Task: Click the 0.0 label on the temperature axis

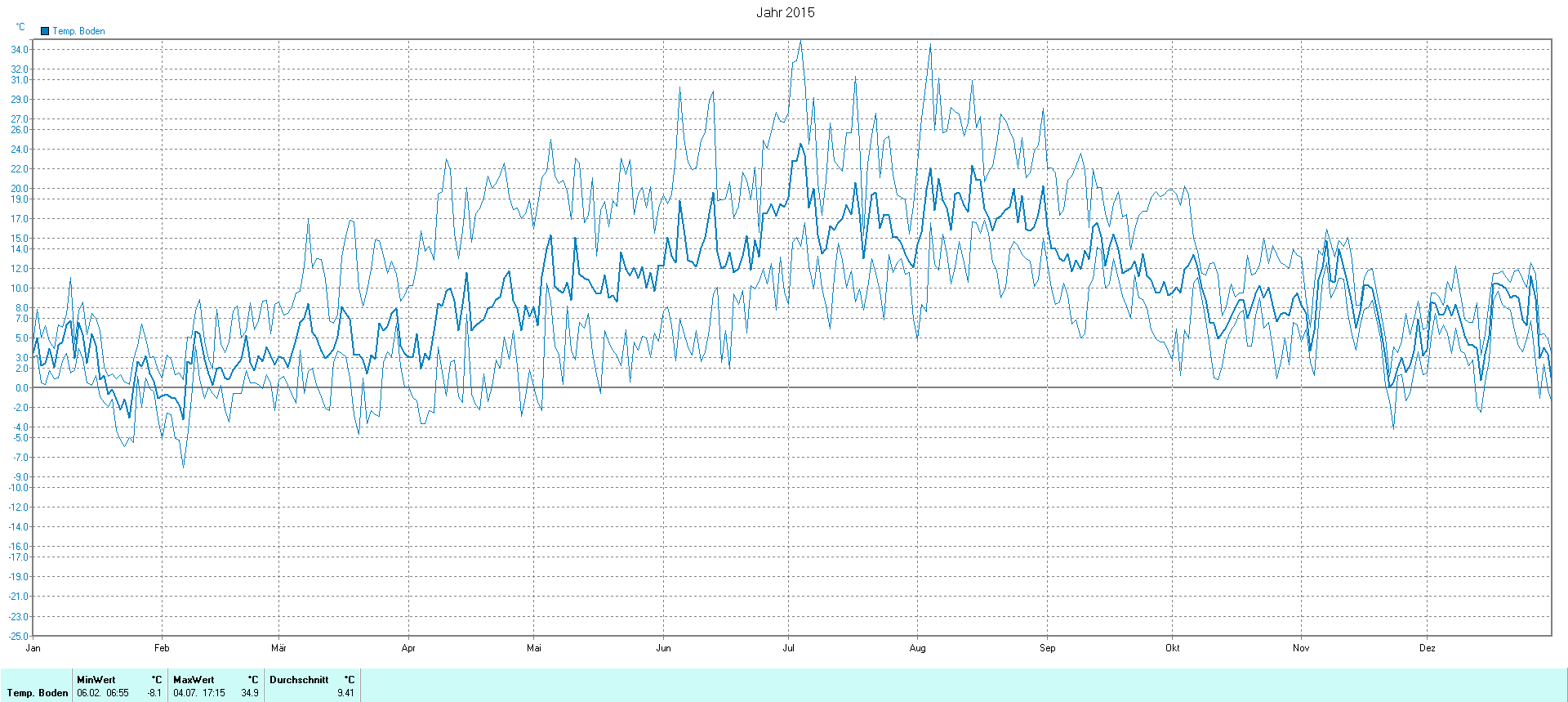Action: pyautogui.click(x=21, y=388)
